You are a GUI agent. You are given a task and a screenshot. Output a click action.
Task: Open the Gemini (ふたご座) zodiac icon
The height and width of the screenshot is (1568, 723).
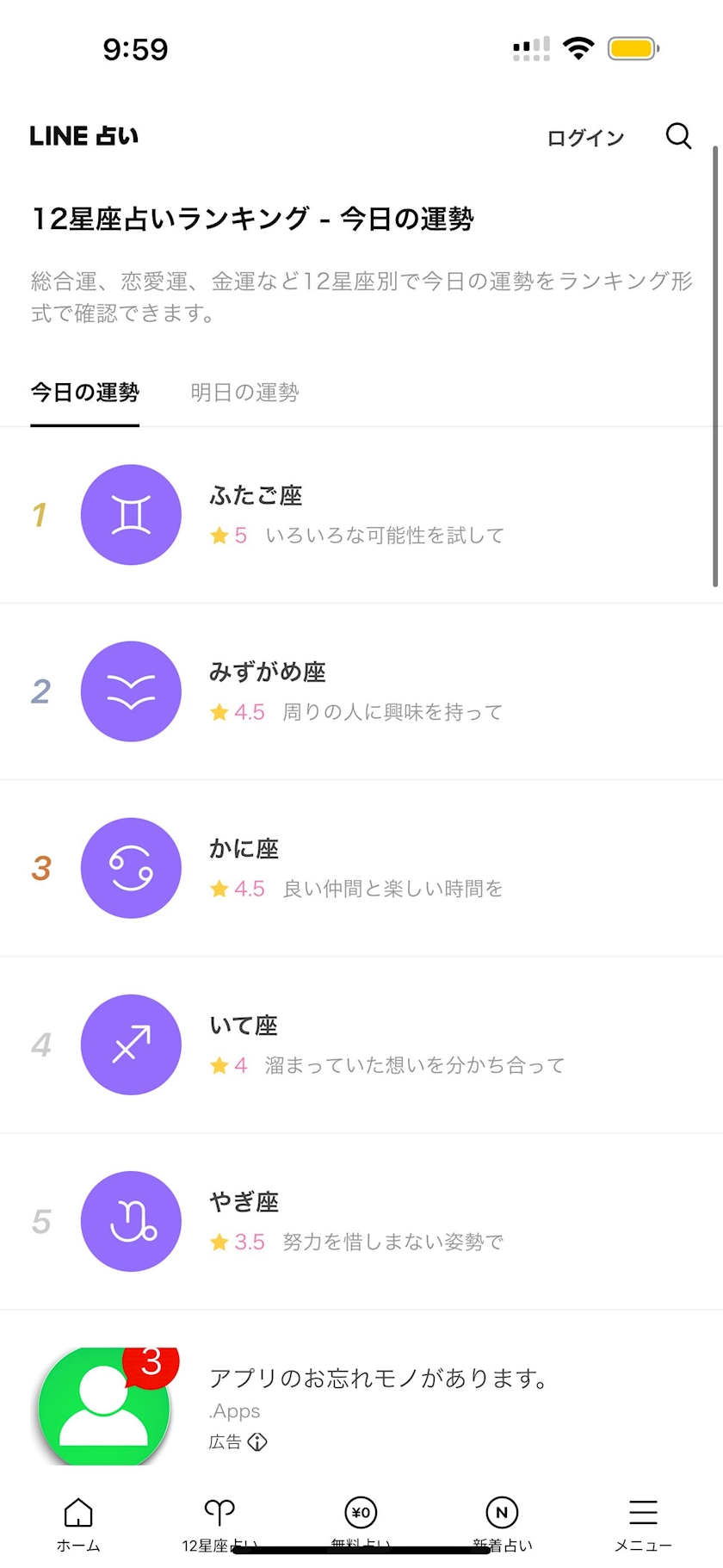pos(131,515)
